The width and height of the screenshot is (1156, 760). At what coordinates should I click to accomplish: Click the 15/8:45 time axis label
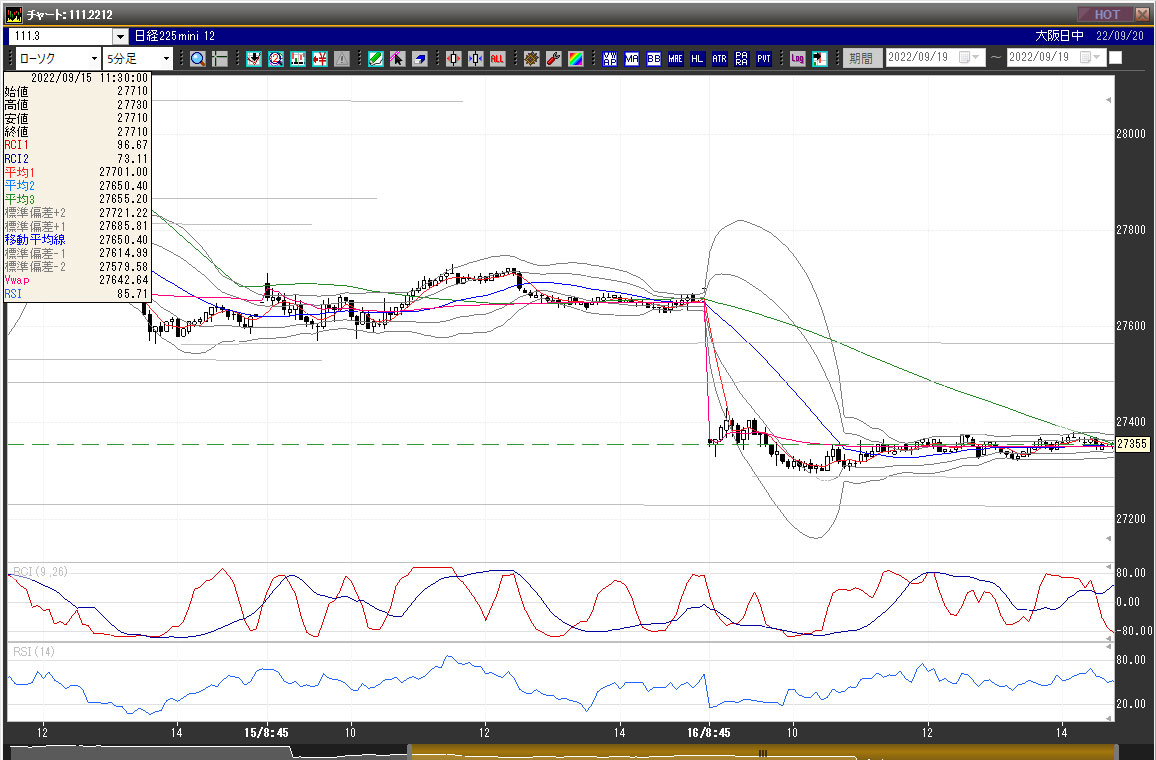(266, 733)
